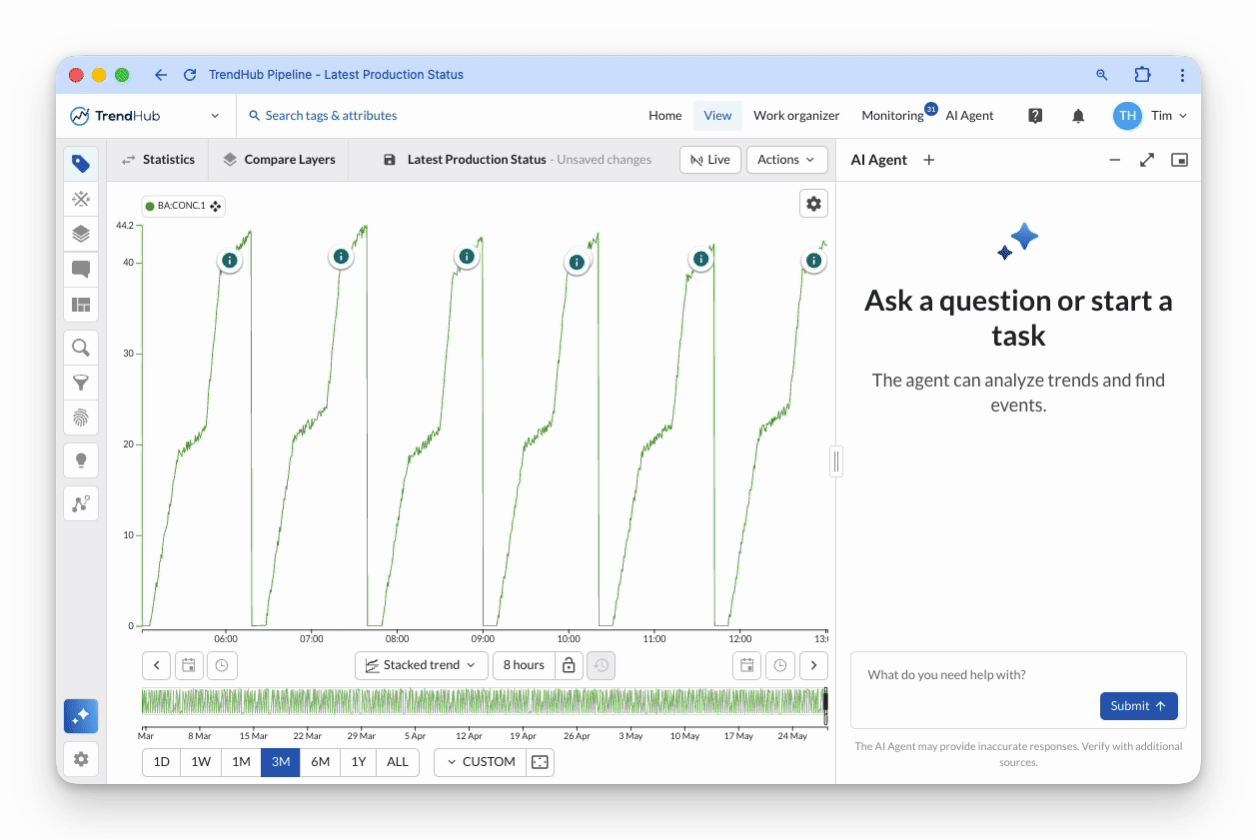Open the magnifier search sidebar icon

[81, 348]
